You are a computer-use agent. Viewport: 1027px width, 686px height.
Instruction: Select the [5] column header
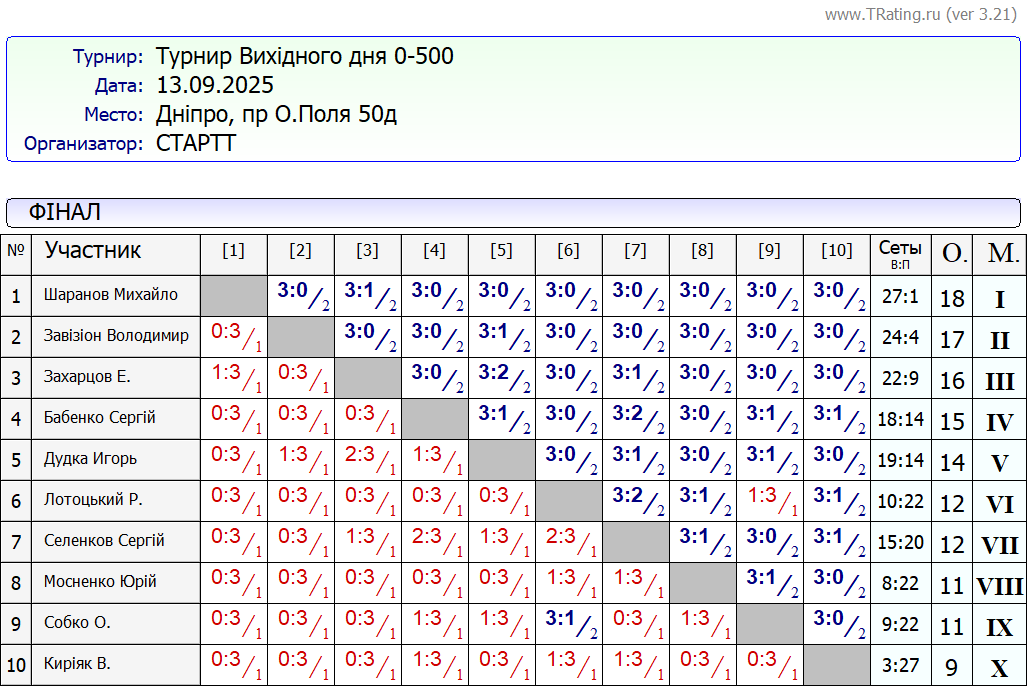coord(501,251)
